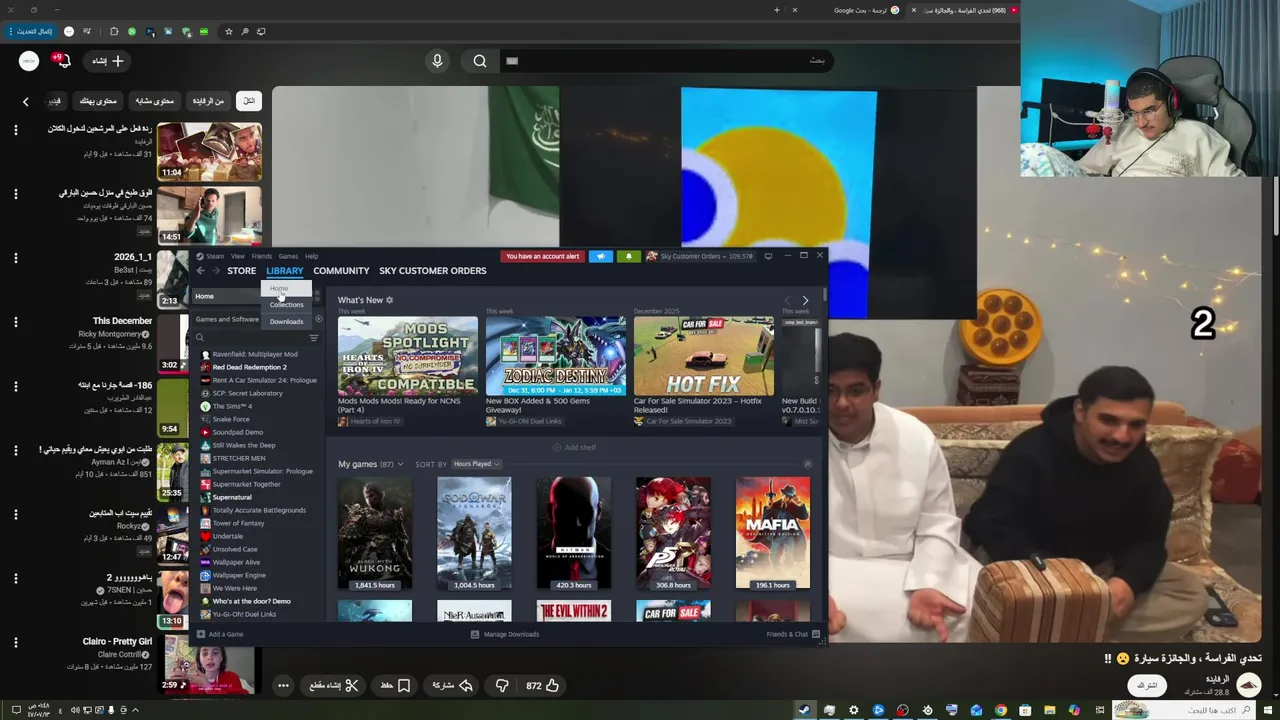Select Collections in the Library dropdown

pyautogui.click(x=286, y=305)
